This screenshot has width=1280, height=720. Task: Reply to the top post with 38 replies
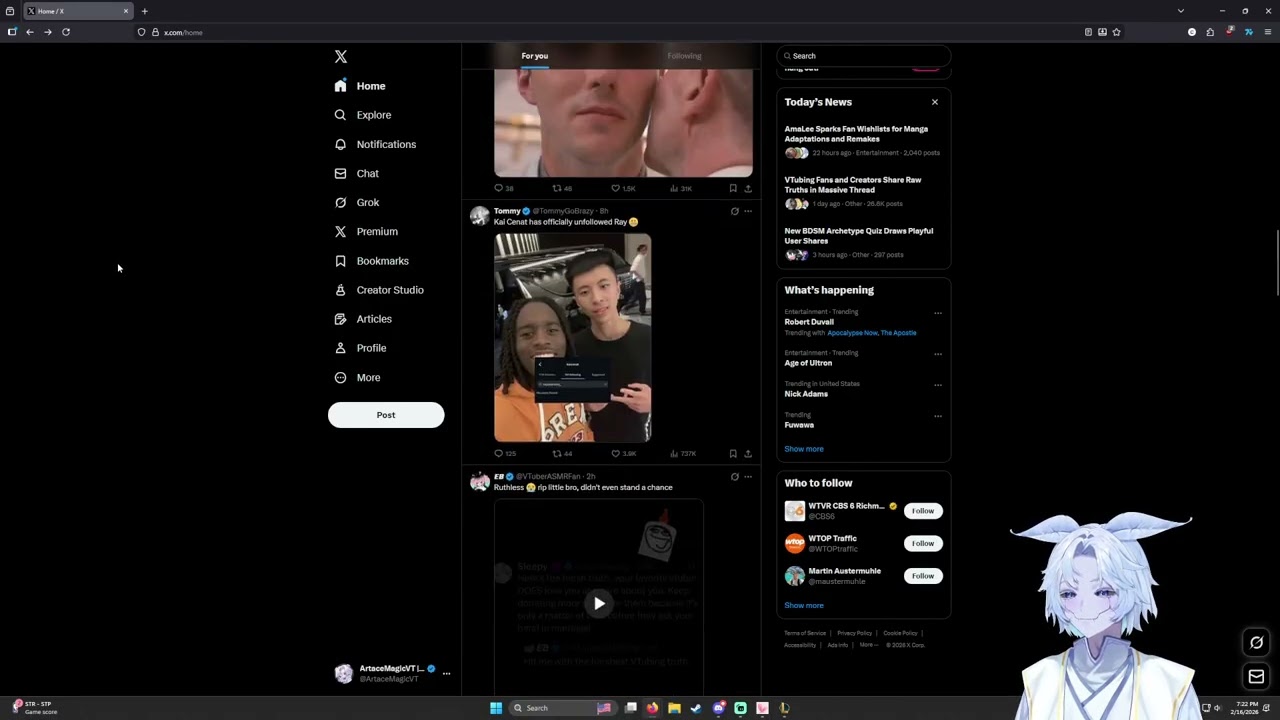click(504, 188)
